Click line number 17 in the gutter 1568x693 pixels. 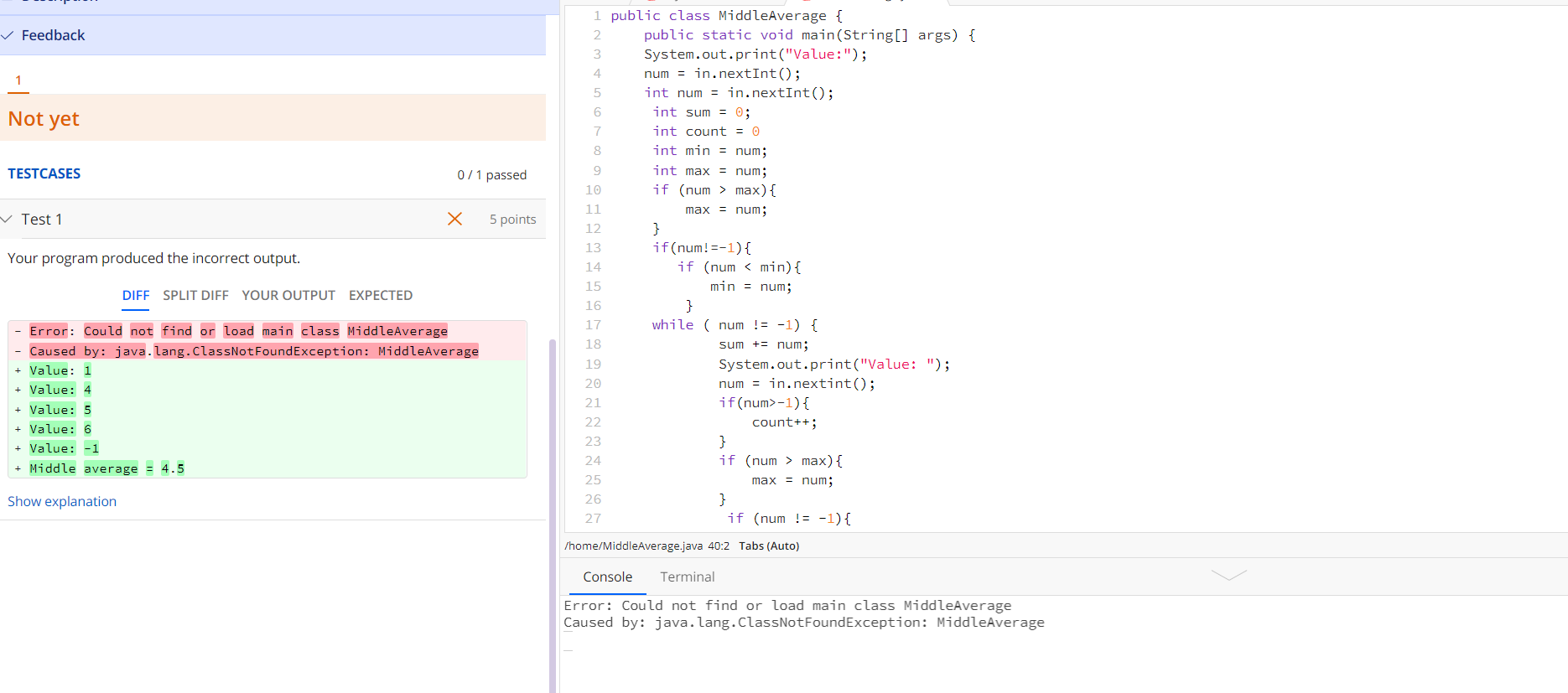(593, 325)
